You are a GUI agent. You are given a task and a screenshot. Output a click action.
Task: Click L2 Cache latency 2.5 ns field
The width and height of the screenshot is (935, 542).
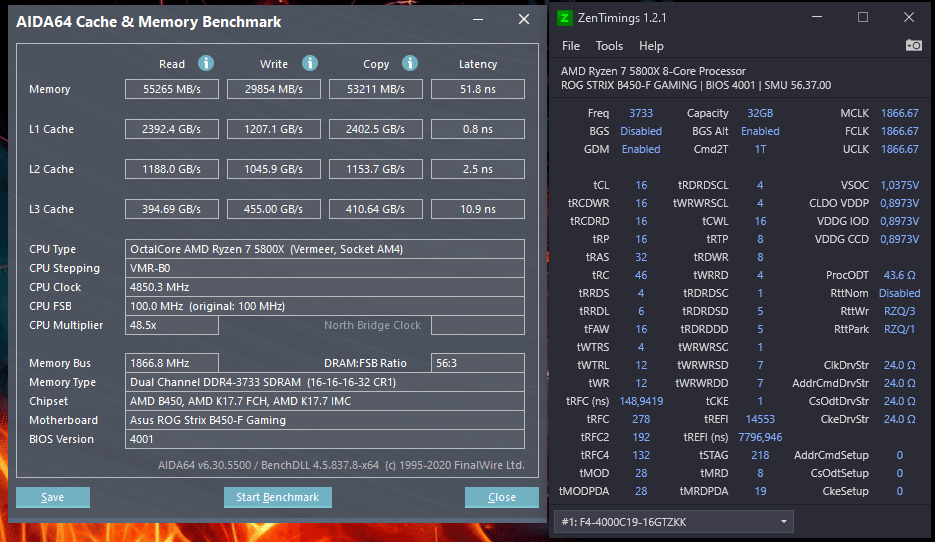(478, 169)
